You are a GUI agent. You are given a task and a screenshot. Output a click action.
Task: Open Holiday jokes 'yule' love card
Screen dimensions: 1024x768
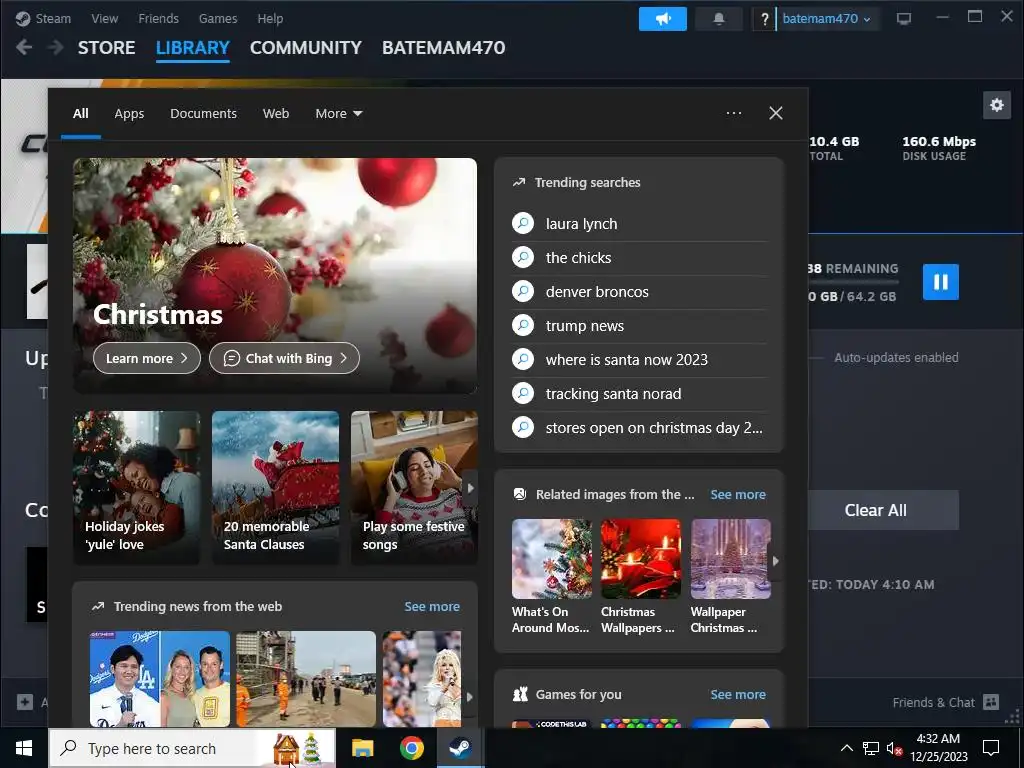click(x=136, y=487)
